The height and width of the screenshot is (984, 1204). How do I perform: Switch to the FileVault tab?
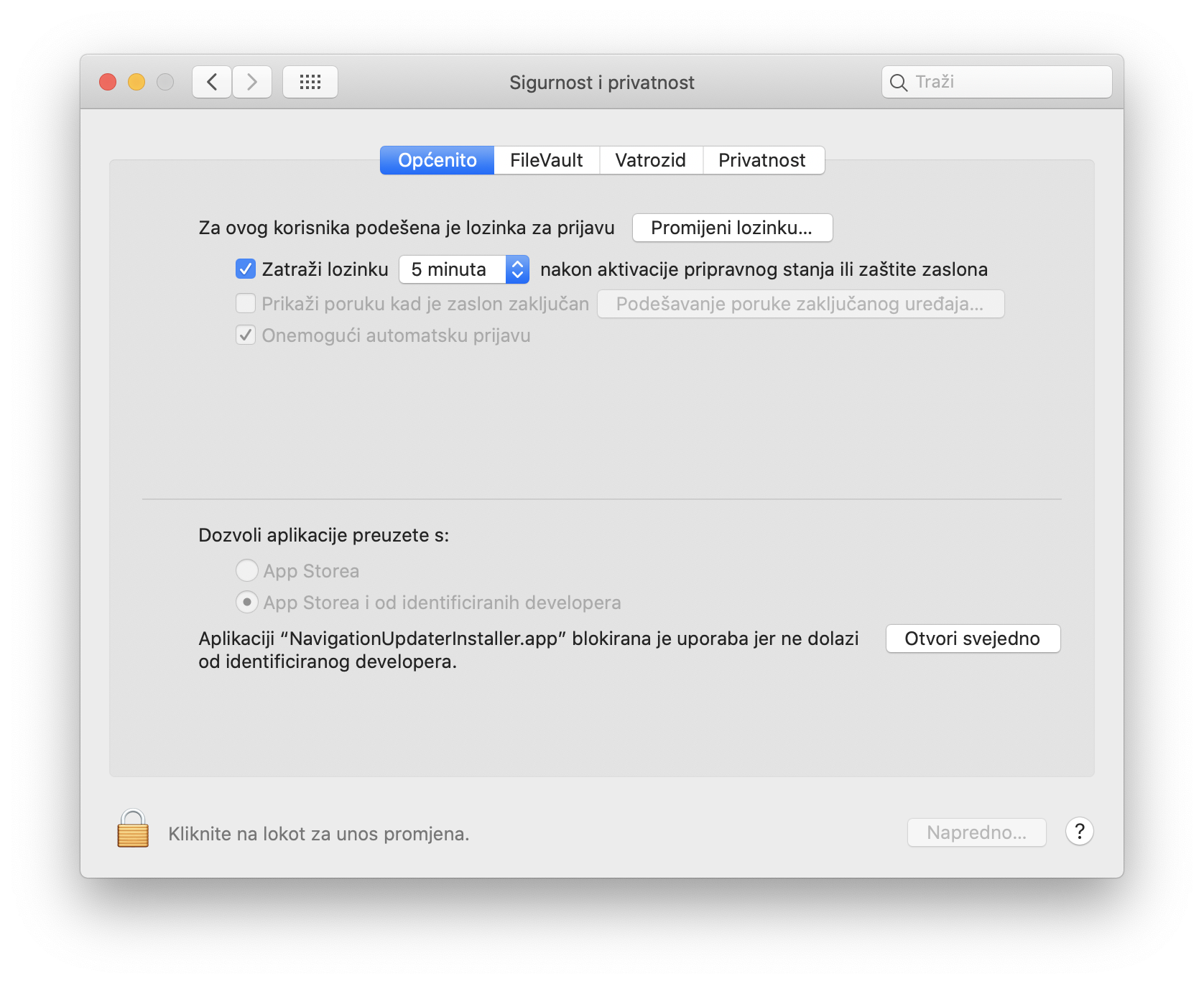546,160
